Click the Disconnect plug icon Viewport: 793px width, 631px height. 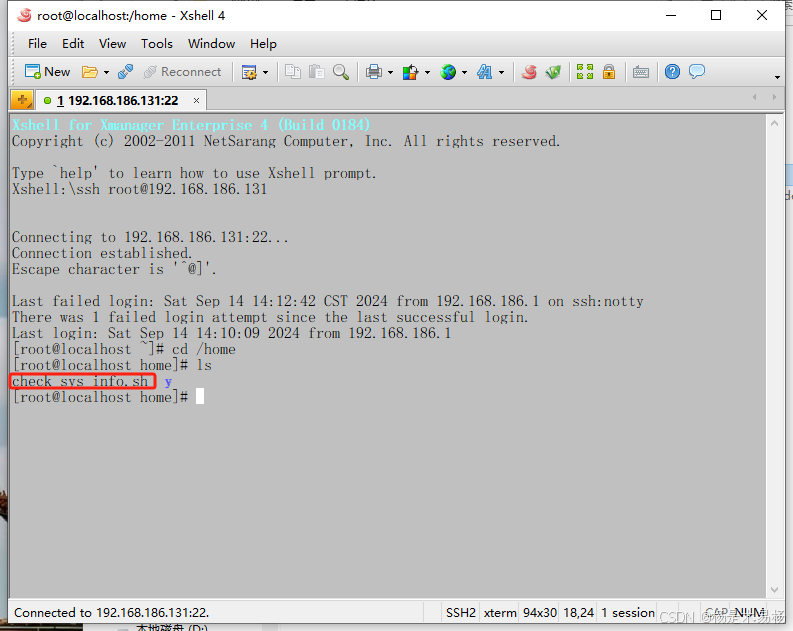[125, 72]
